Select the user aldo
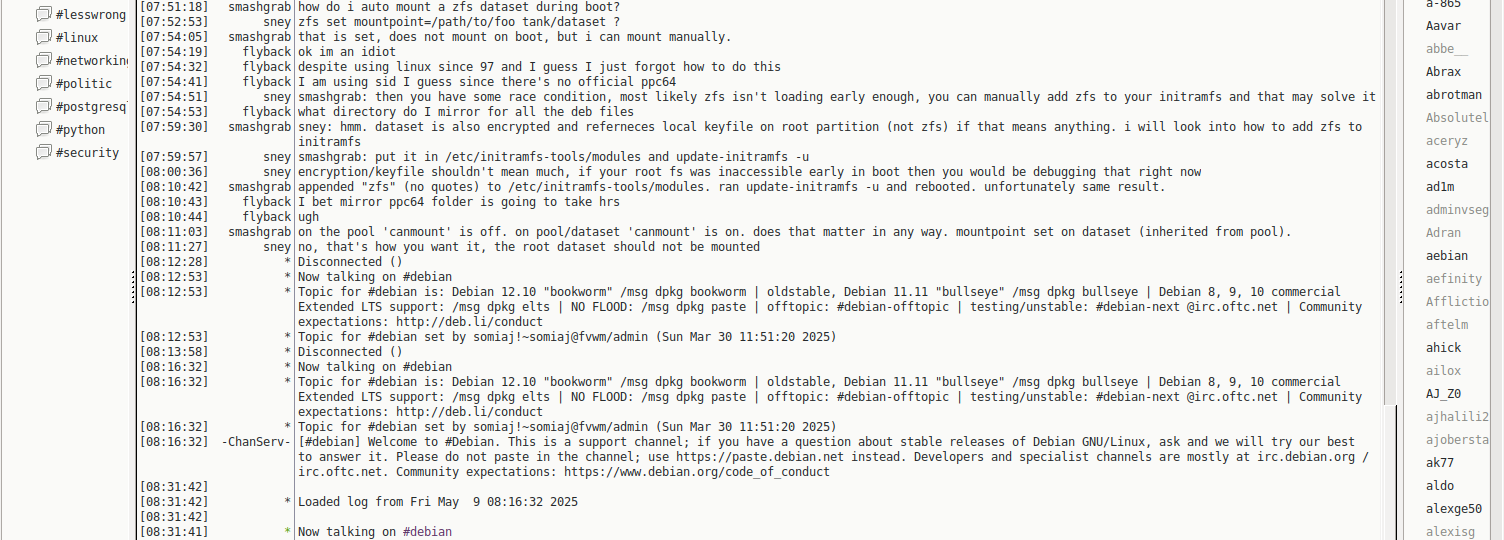1504x540 pixels. (1440, 486)
